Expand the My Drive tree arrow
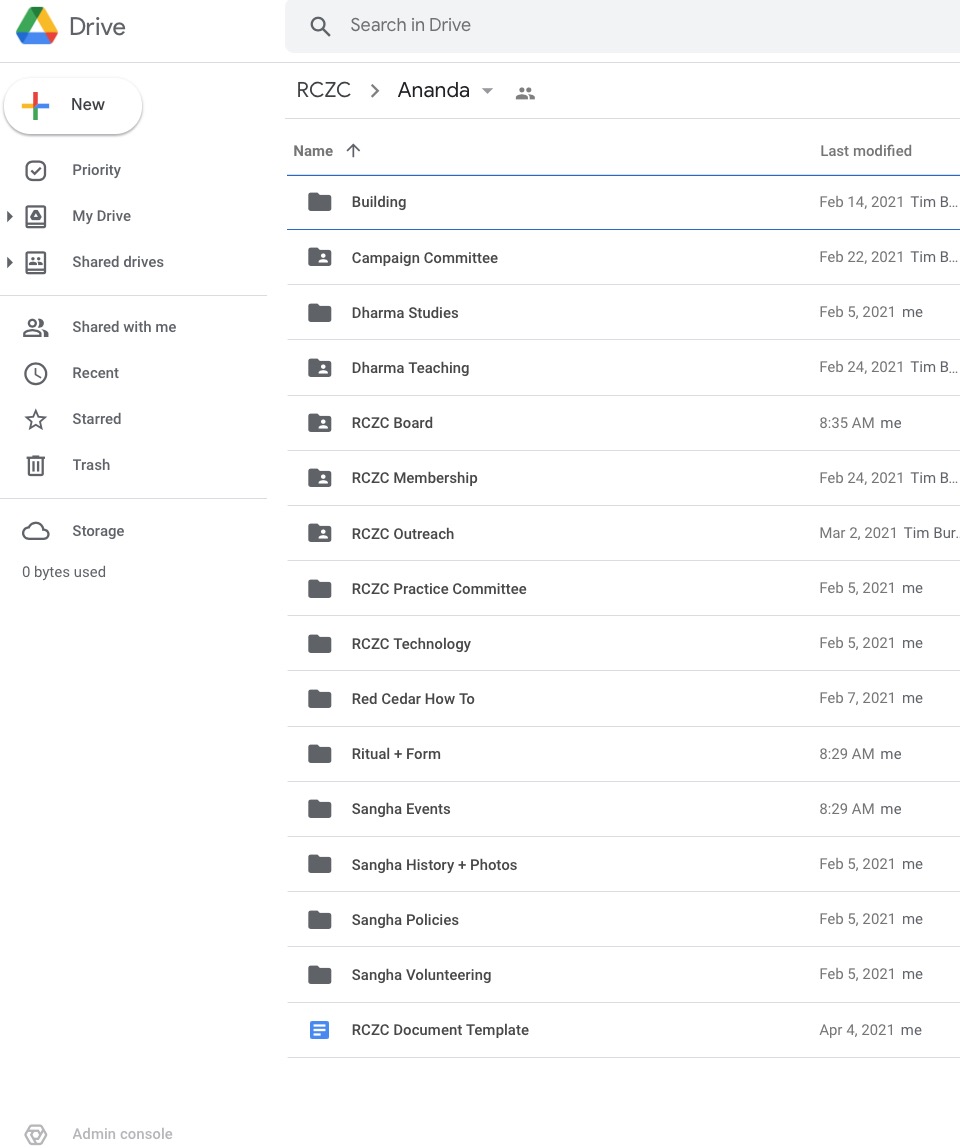This screenshot has height=1148, width=960. coord(10,216)
